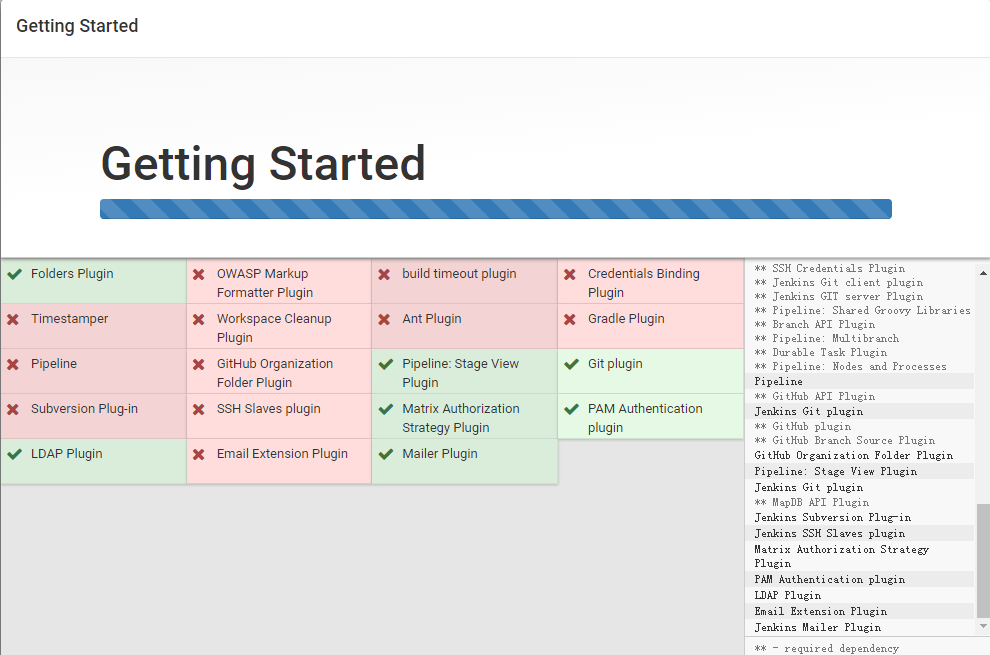Click the green checkmark beside Git plugin tile

tap(571, 364)
